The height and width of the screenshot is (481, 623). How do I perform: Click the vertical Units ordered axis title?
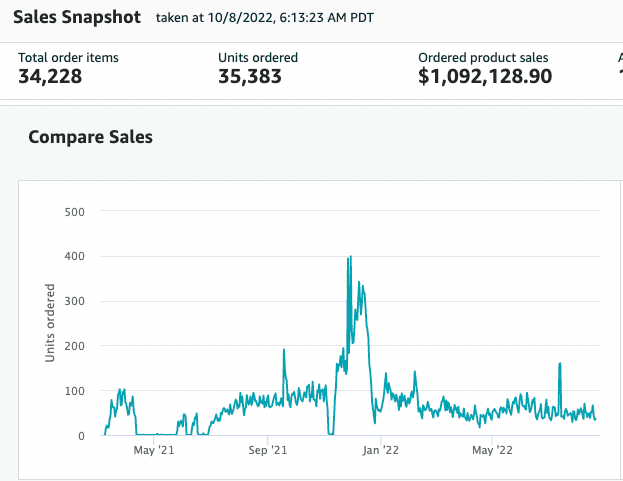(51, 323)
